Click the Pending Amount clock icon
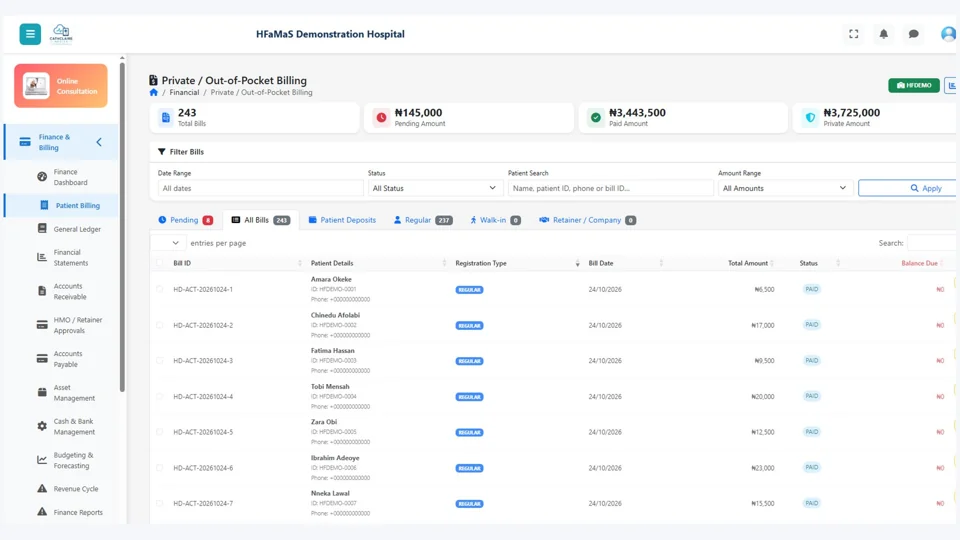Screen dimensions: 960x540 (381, 118)
